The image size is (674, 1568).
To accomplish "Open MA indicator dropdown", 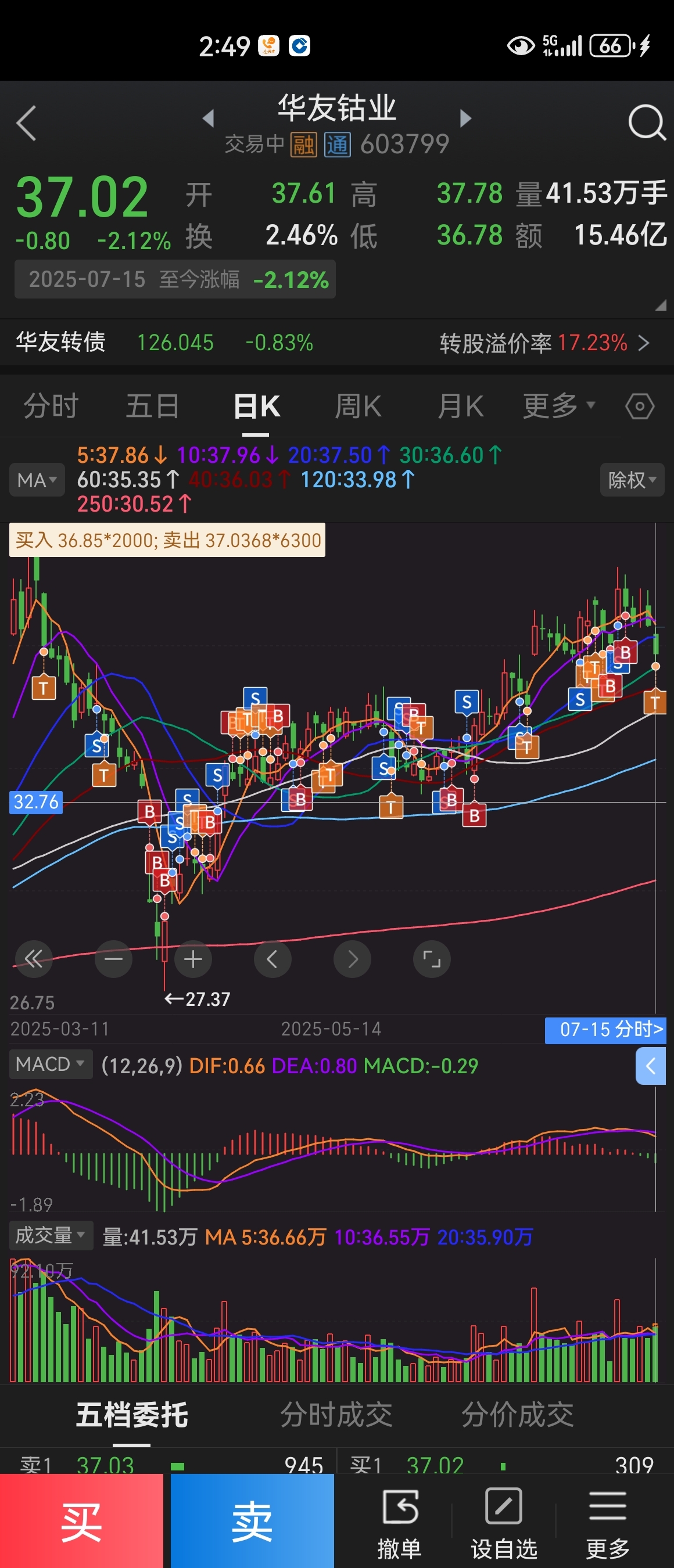I will [37, 480].
